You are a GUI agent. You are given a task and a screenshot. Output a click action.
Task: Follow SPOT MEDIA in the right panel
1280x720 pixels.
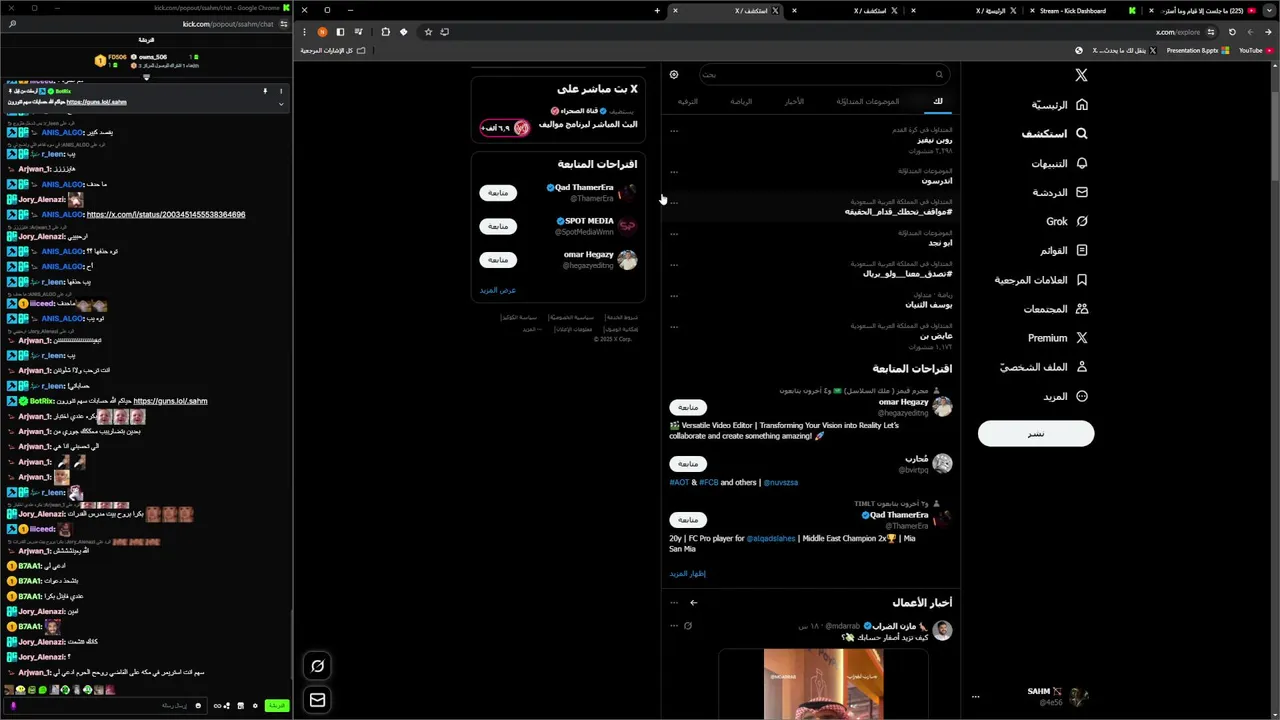tap(498, 226)
